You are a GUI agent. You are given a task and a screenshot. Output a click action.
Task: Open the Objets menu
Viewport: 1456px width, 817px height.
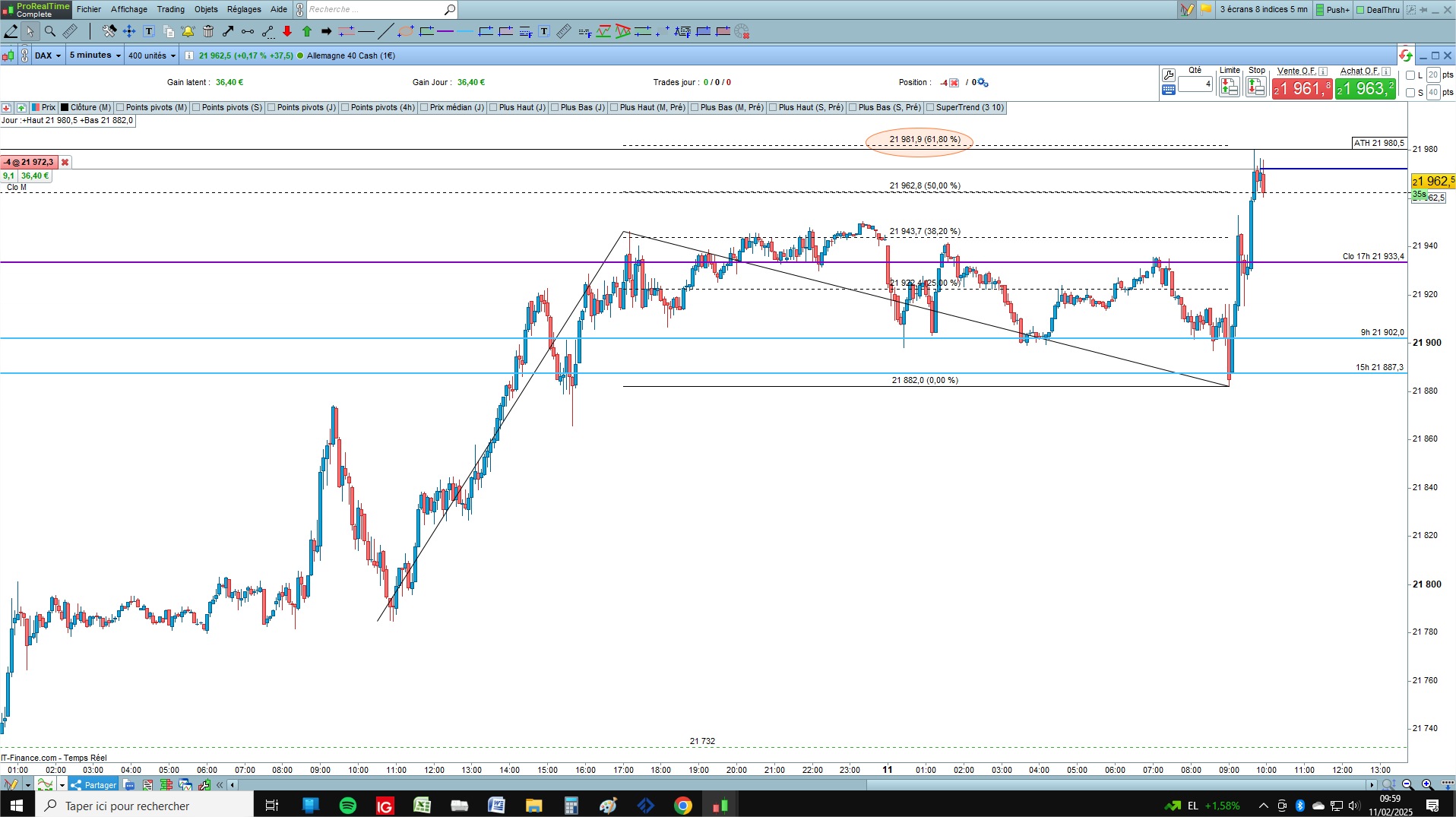(206, 10)
